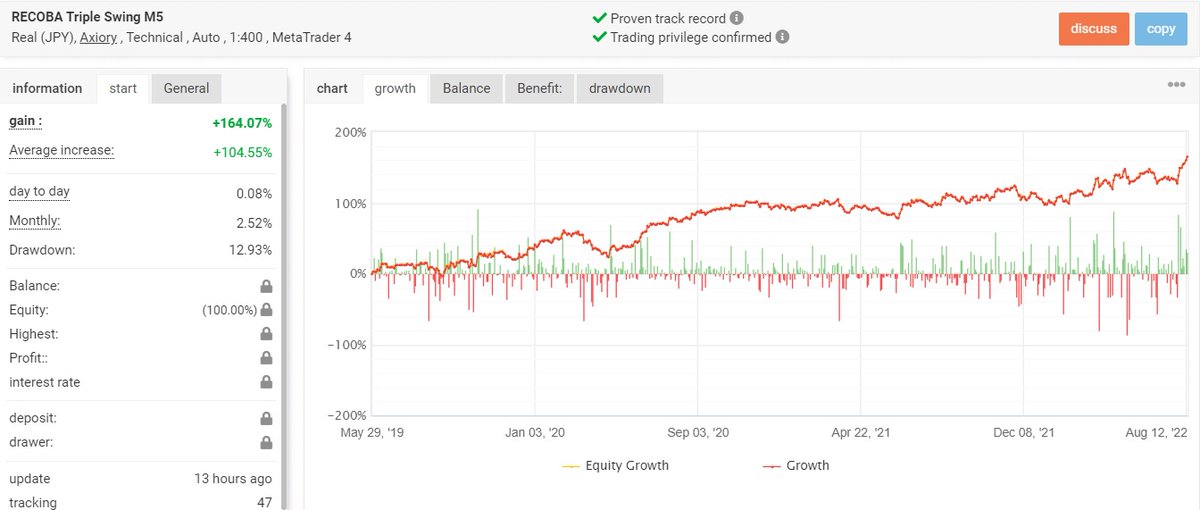Click the Dec 08, '21 axis label
Image resolution: width=1200 pixels, height=510 pixels.
click(x=1023, y=433)
